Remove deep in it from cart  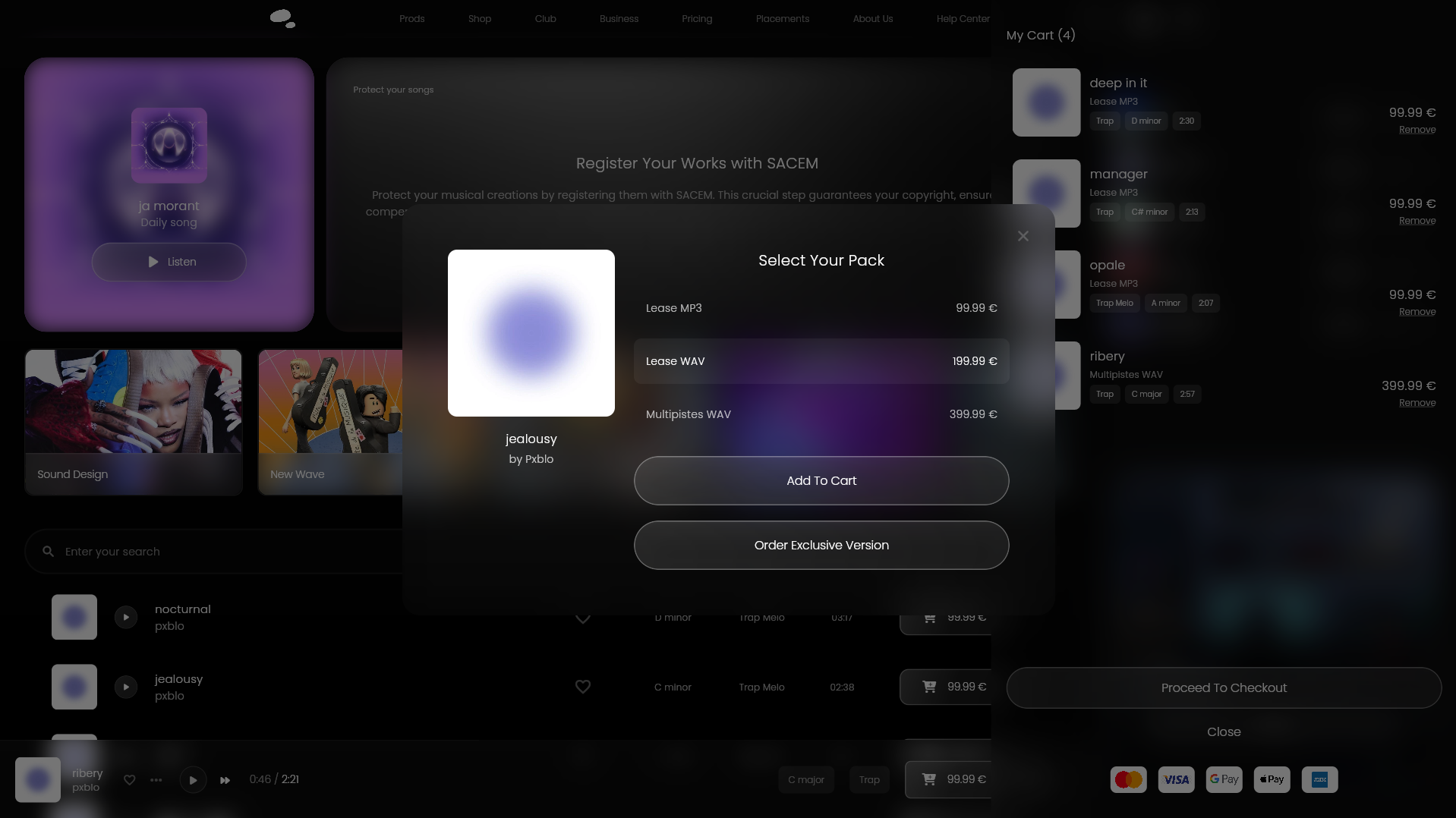(x=1417, y=130)
